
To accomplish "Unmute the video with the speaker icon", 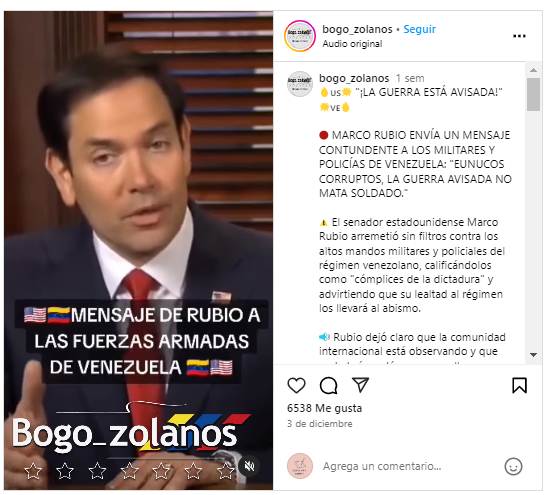I will [x=250, y=466].
